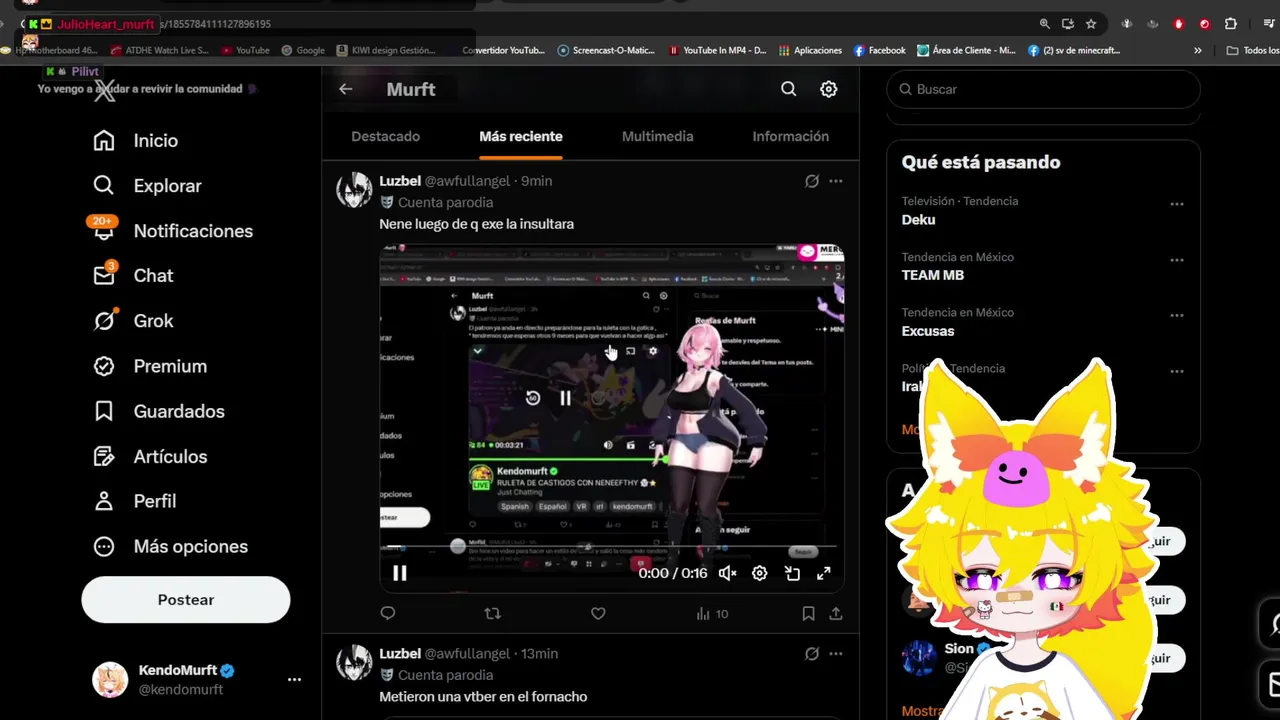Open Grok in the left sidebar
Screen dimensions: 1280x720
tap(133, 321)
